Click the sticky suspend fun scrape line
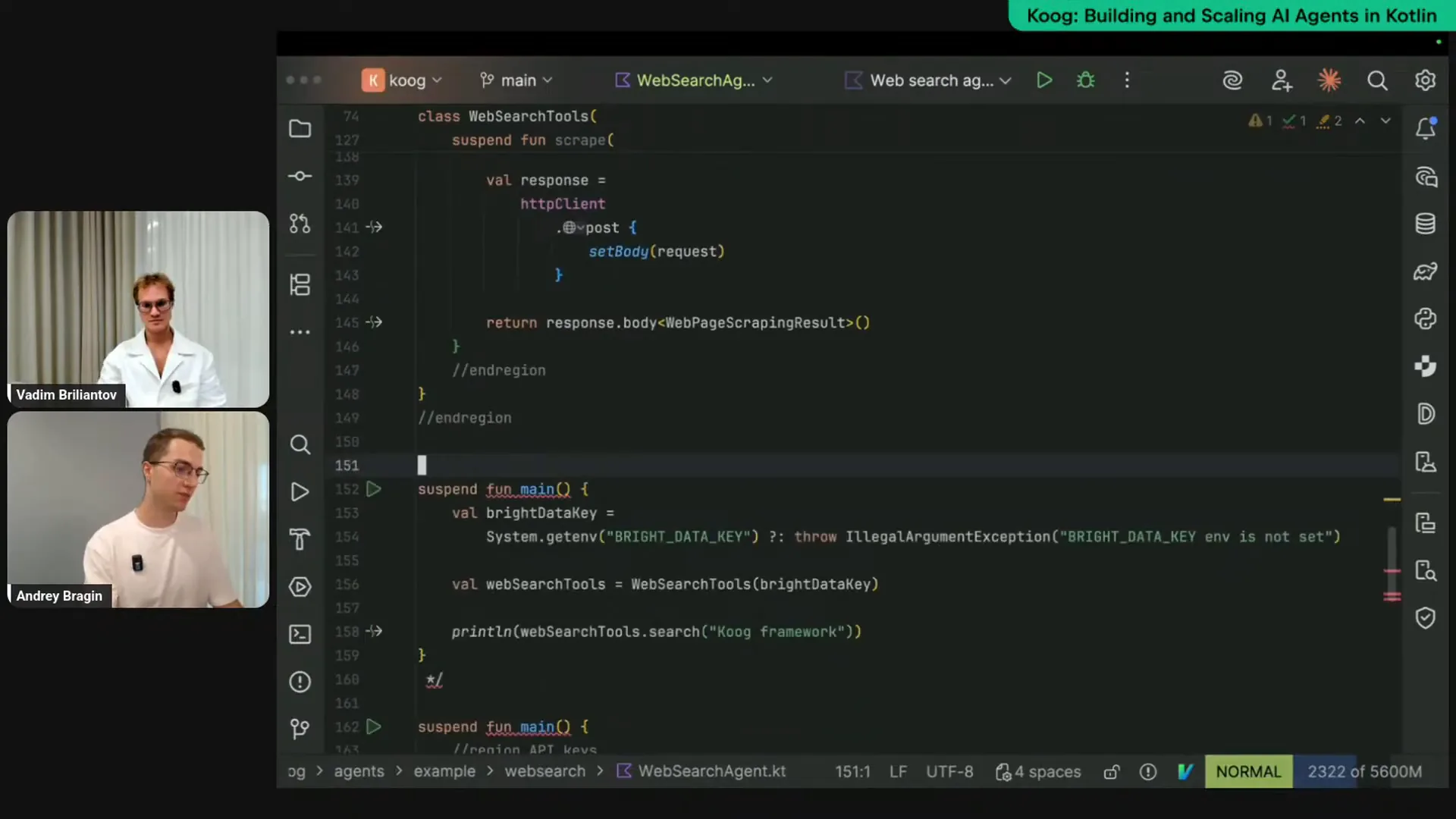 (x=533, y=140)
